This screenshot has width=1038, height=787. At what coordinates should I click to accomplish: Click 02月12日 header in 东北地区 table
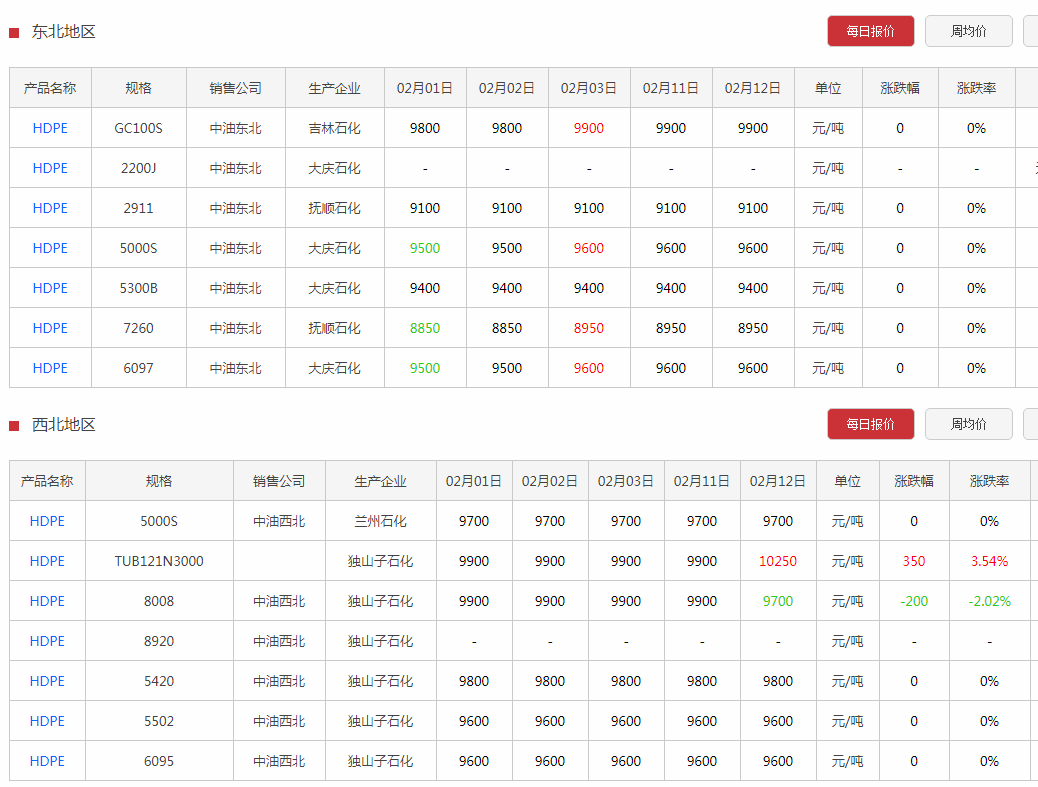tap(753, 88)
